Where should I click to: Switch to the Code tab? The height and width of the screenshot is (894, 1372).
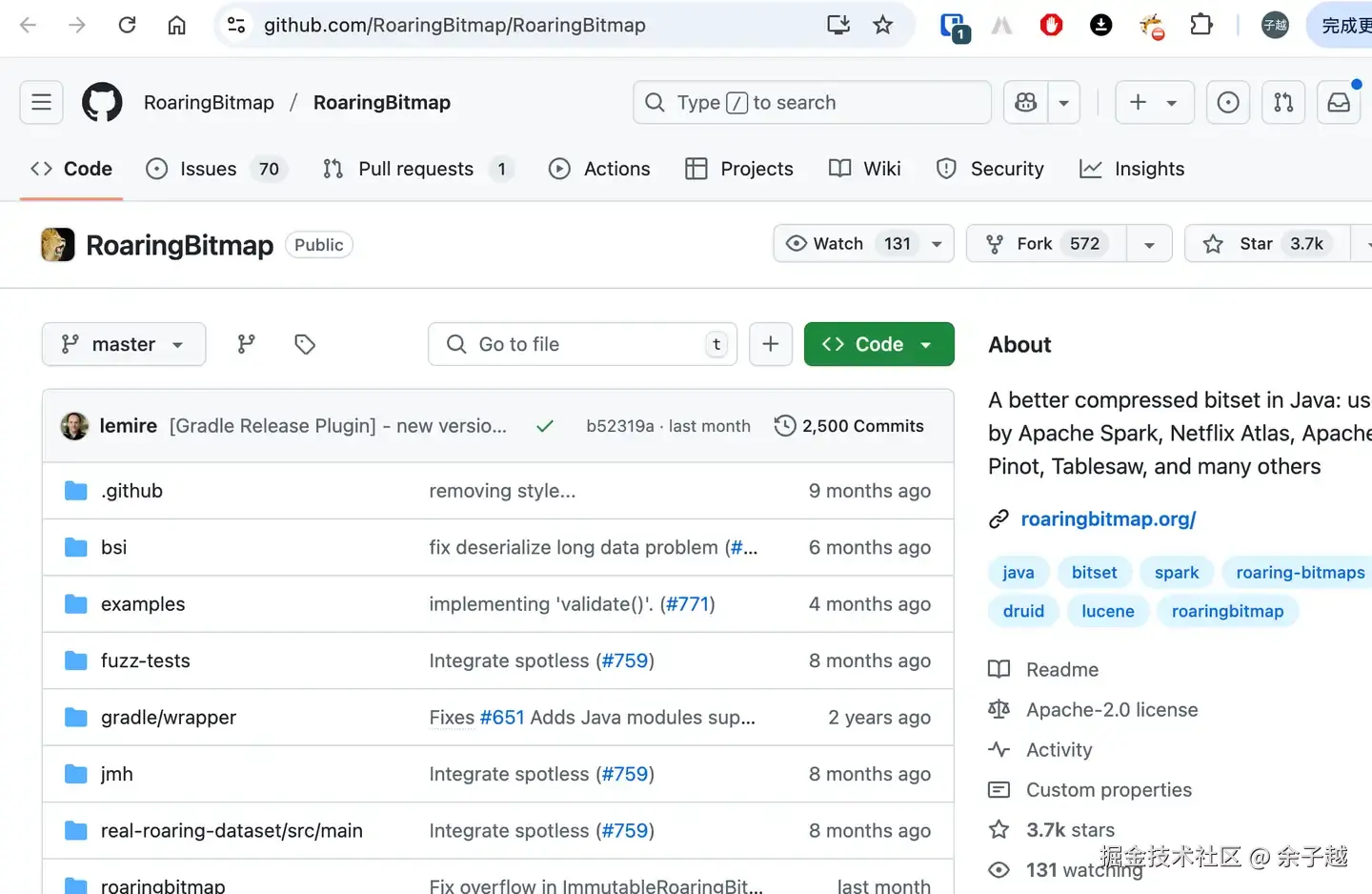(71, 169)
